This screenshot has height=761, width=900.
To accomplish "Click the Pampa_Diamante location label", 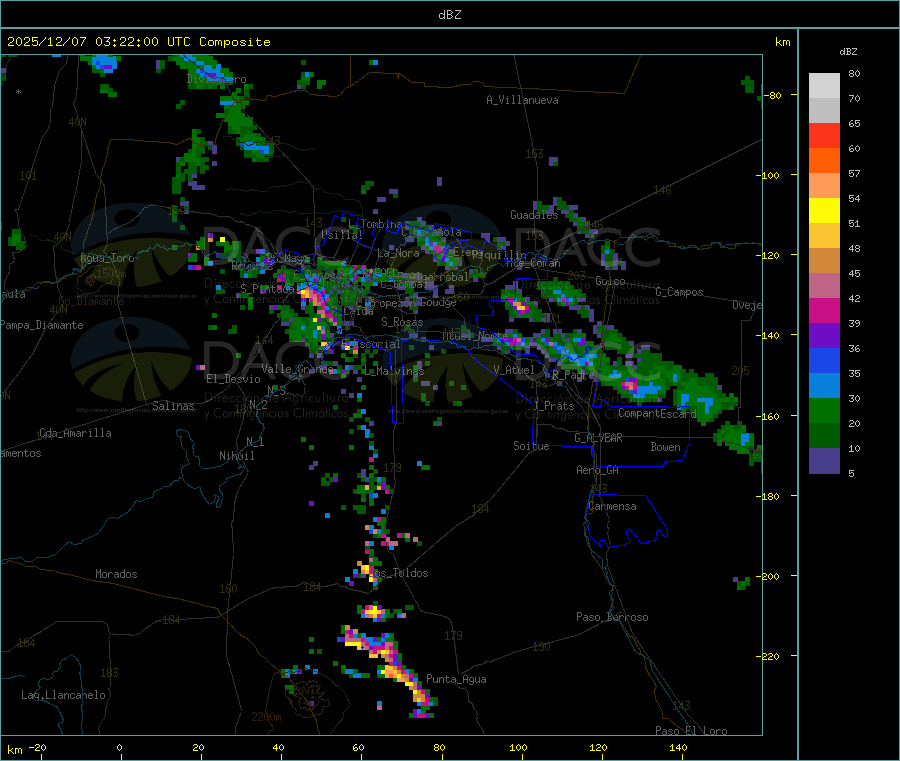I will (x=41, y=325).
